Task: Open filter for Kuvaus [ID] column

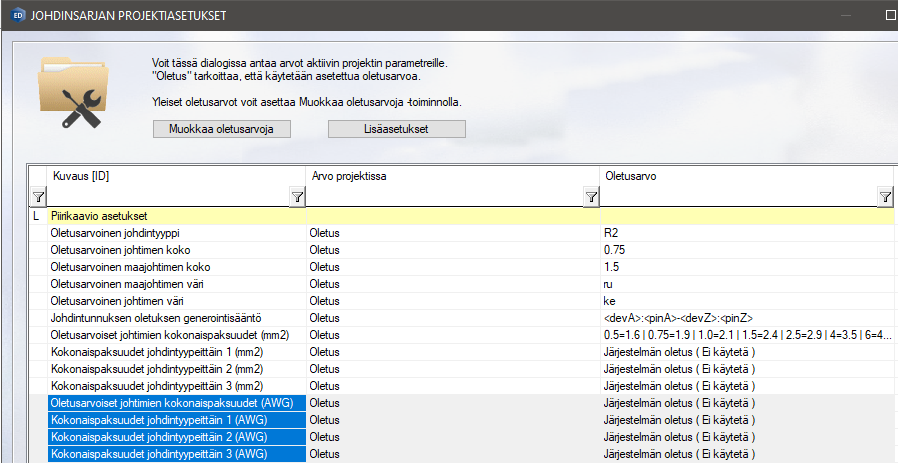Action: (x=297, y=197)
